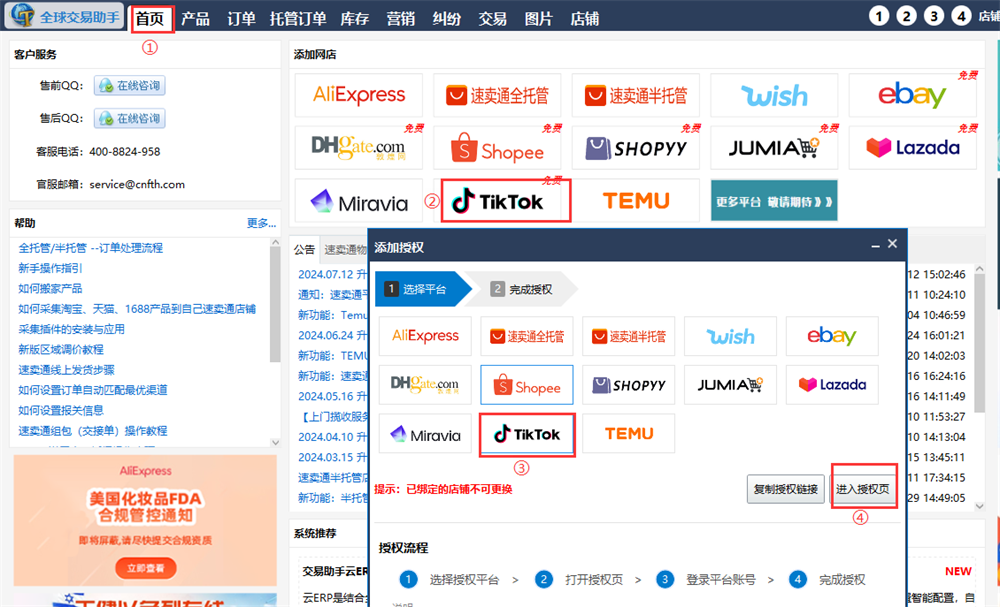Open 托管订单 menu tab
Image resolution: width=1000 pixels, height=607 pixels.
298,19
